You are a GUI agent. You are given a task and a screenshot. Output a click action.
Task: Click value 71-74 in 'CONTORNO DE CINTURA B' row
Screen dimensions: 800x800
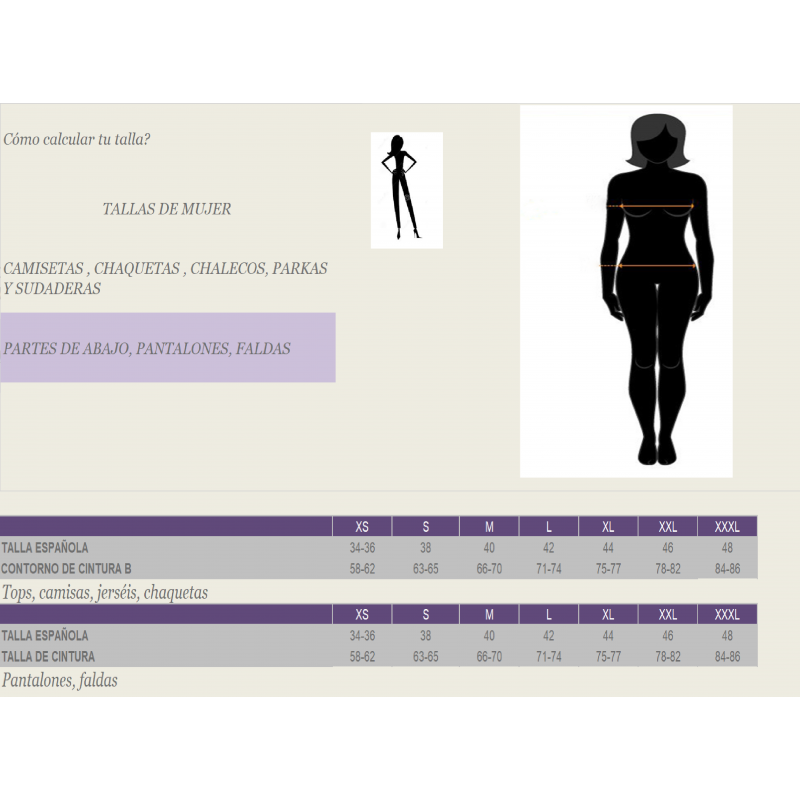pyautogui.click(x=549, y=569)
